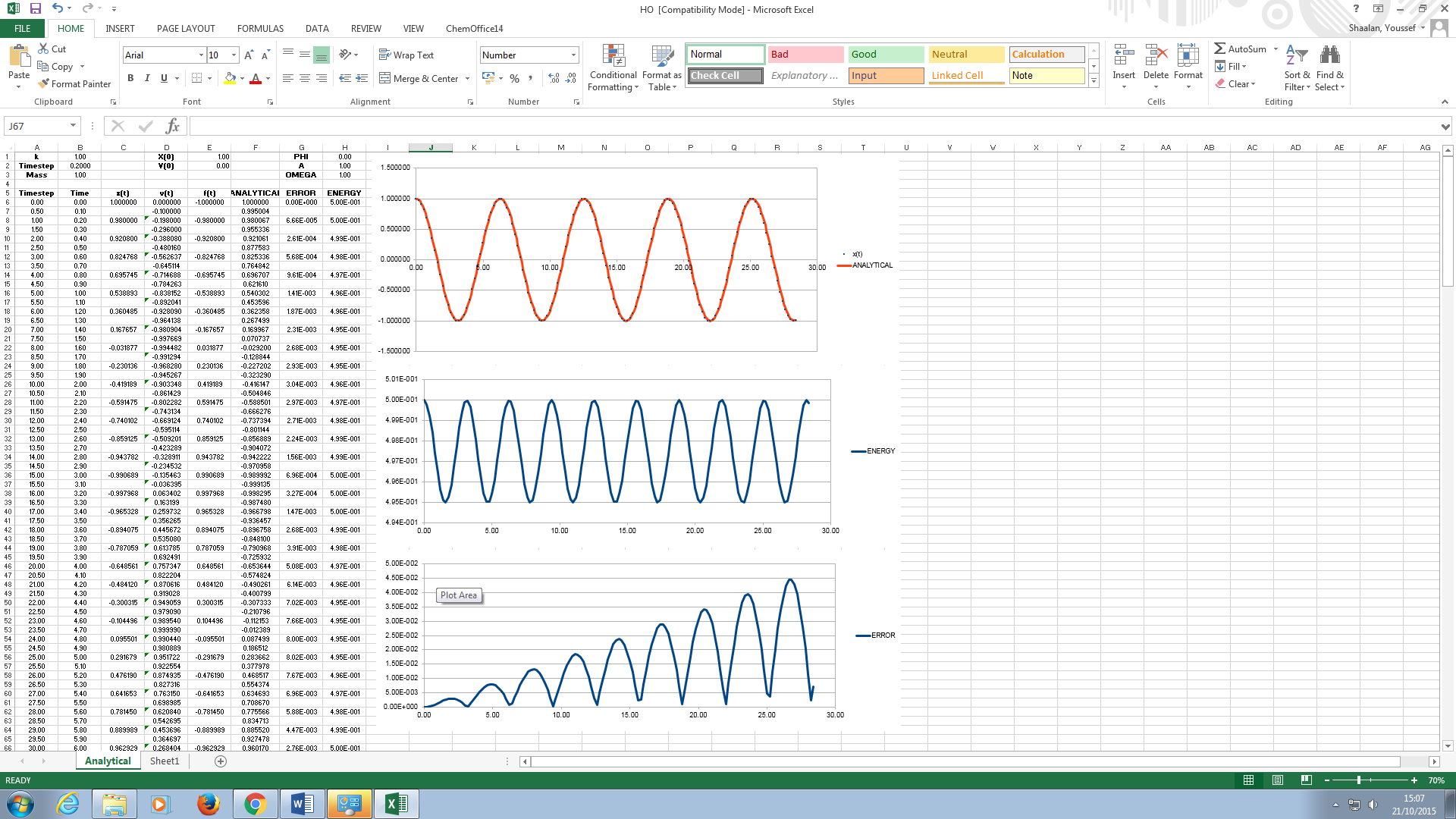Toggle Italic formatting
The height and width of the screenshot is (819, 1456).
pyautogui.click(x=147, y=78)
